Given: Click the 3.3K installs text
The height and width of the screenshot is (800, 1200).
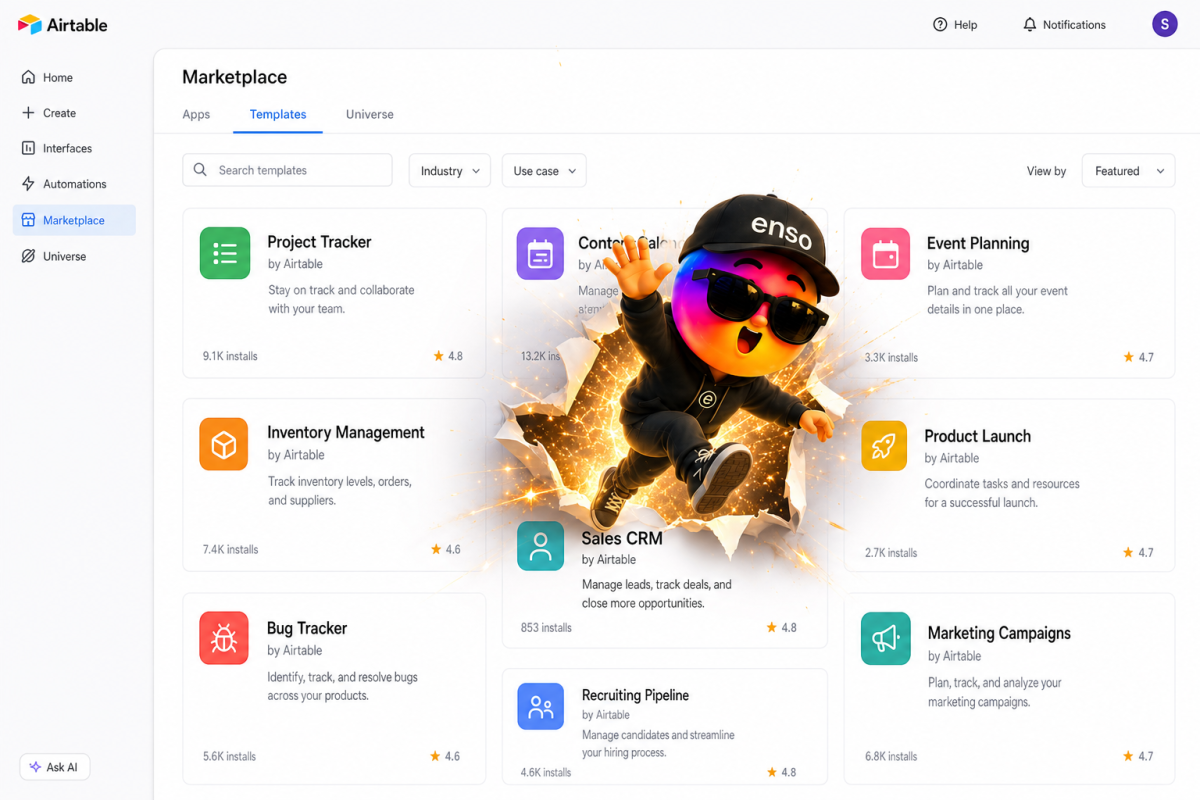Looking at the screenshot, I should 891,357.
